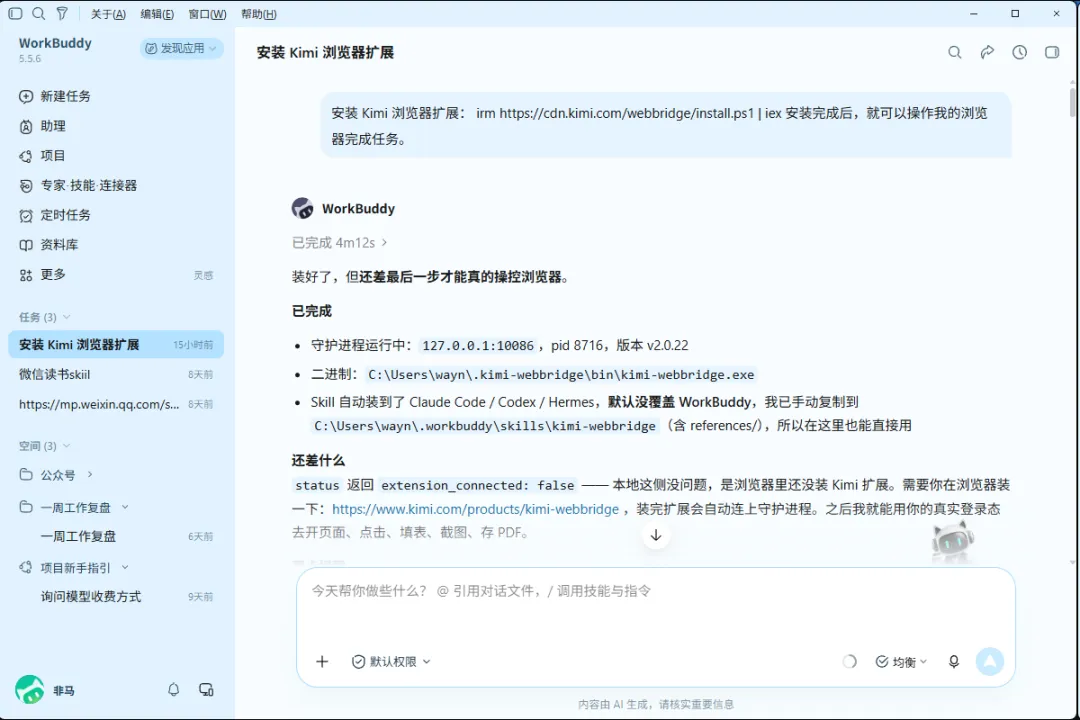Open the 默认权限 permissions dropdown
Viewport: 1080px width, 720px height.
click(391, 661)
